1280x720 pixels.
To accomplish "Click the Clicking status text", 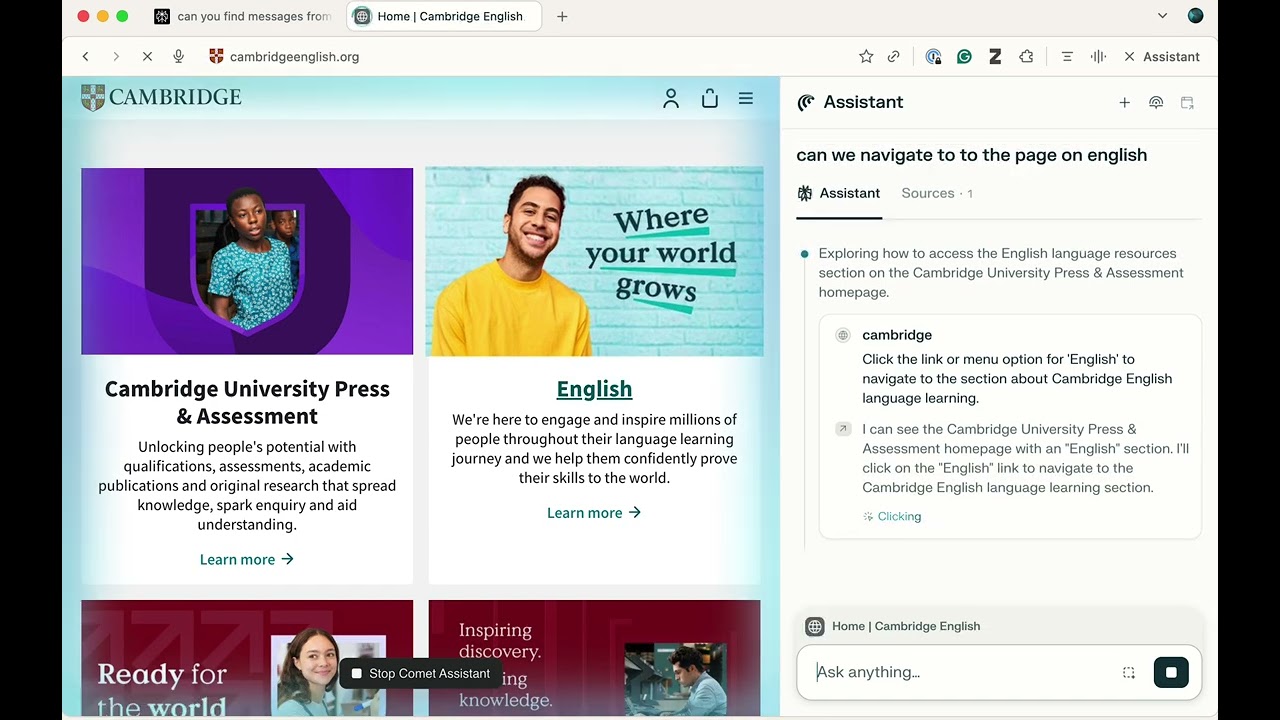I will click(x=899, y=516).
